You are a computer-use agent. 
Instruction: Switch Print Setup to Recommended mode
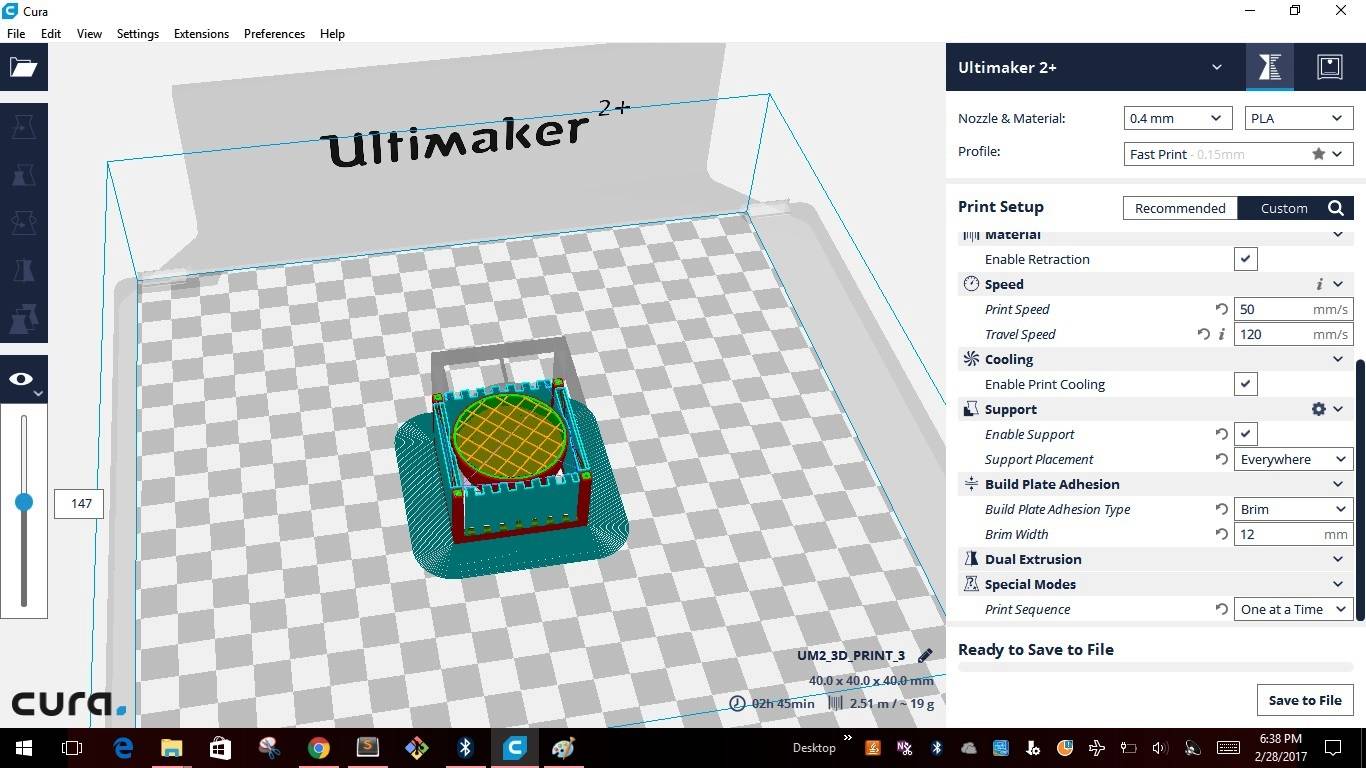tap(1180, 208)
